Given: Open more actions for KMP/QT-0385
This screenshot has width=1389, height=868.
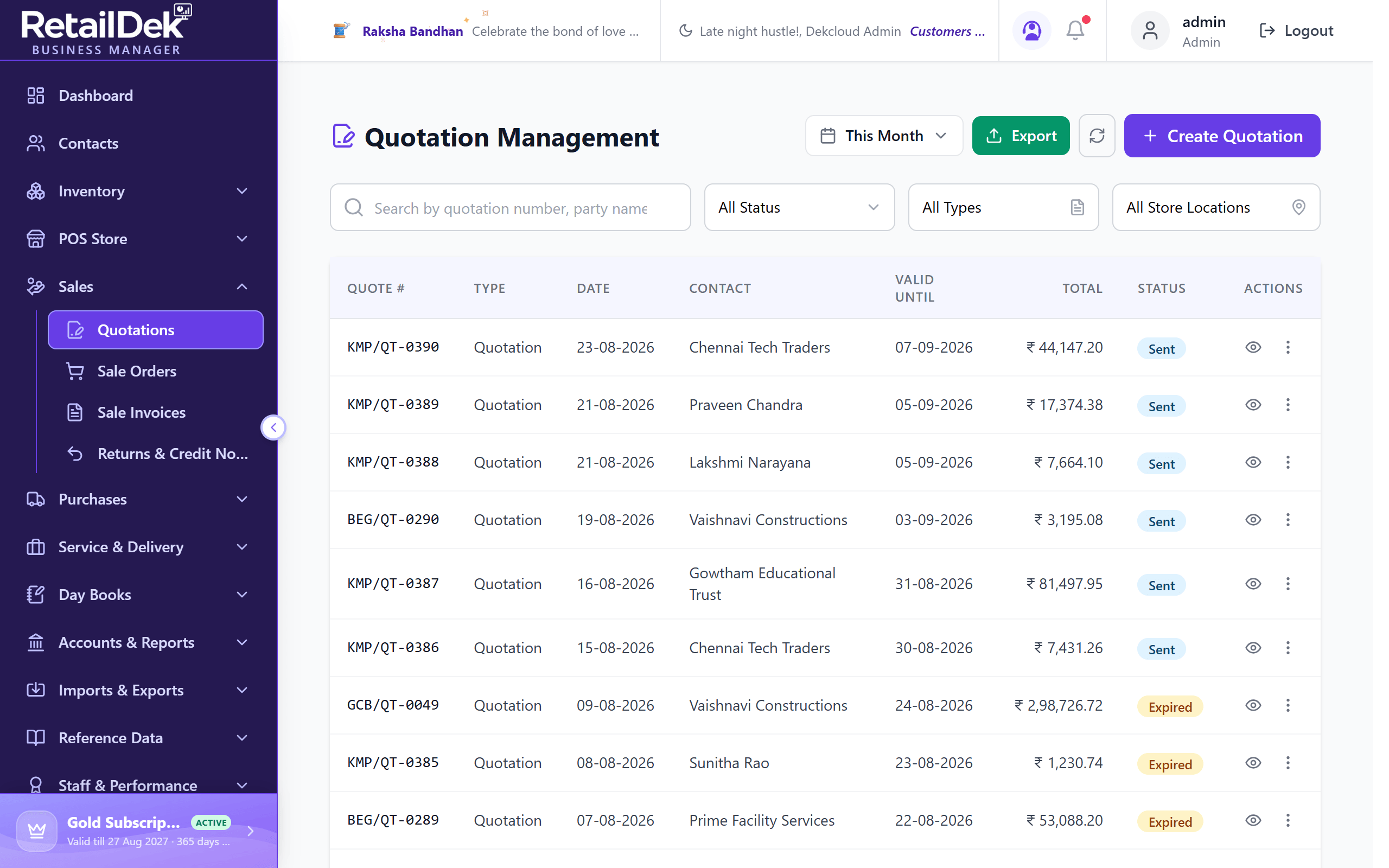Looking at the screenshot, I should [x=1288, y=762].
